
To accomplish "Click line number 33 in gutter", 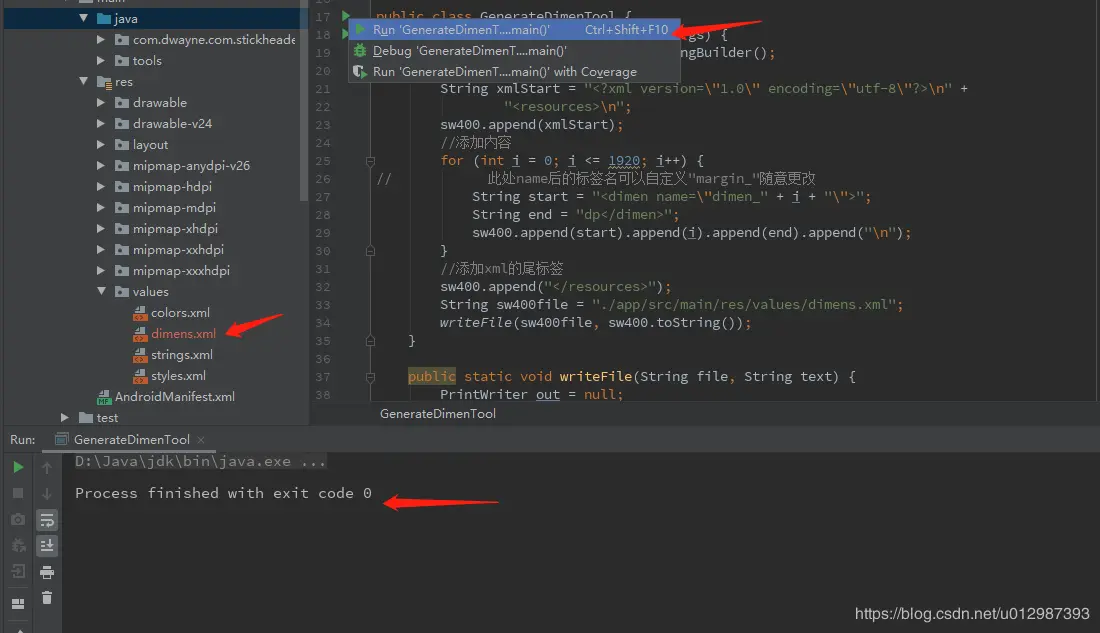I will [323, 305].
